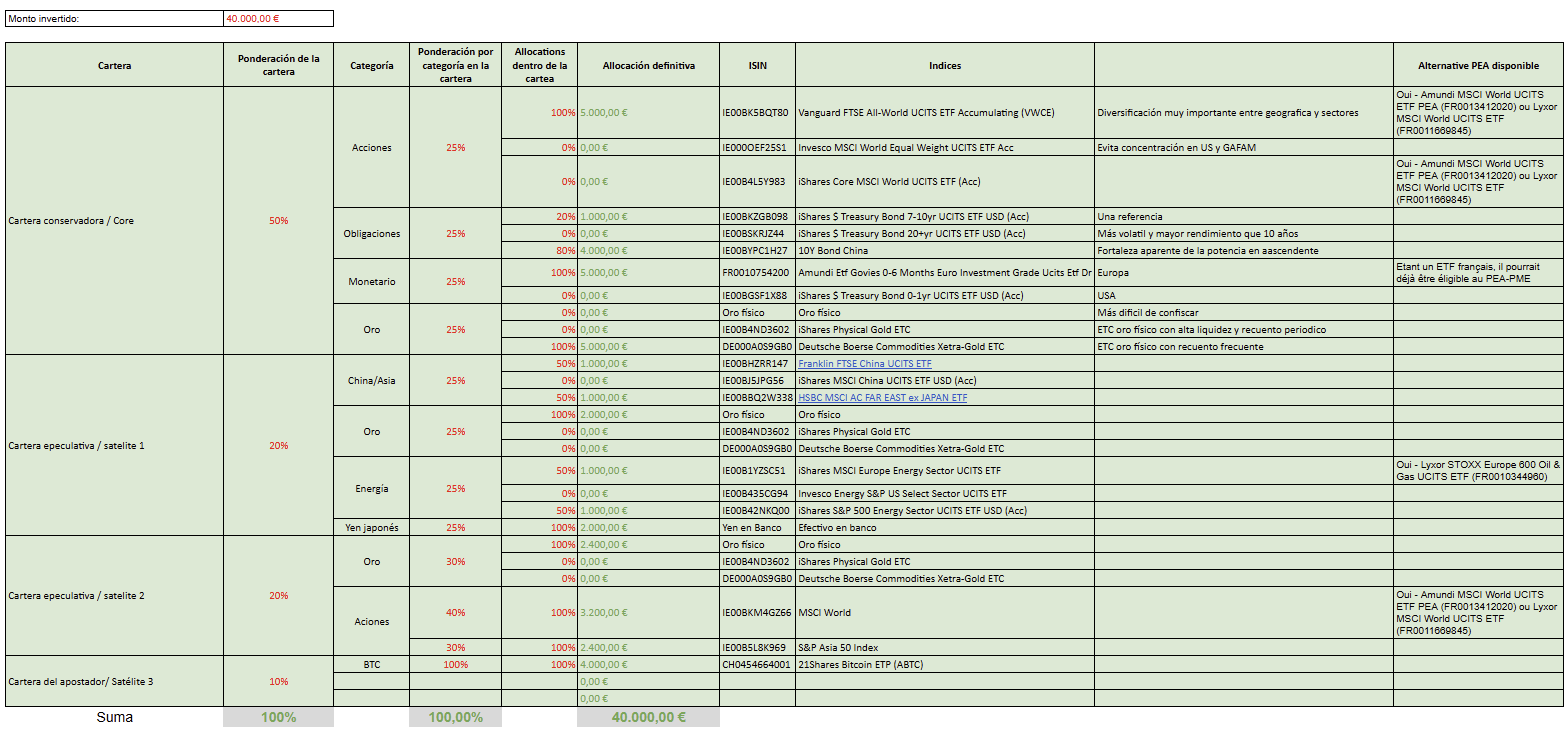Select the BTC category cell
The image size is (1567, 732).
pos(371,665)
